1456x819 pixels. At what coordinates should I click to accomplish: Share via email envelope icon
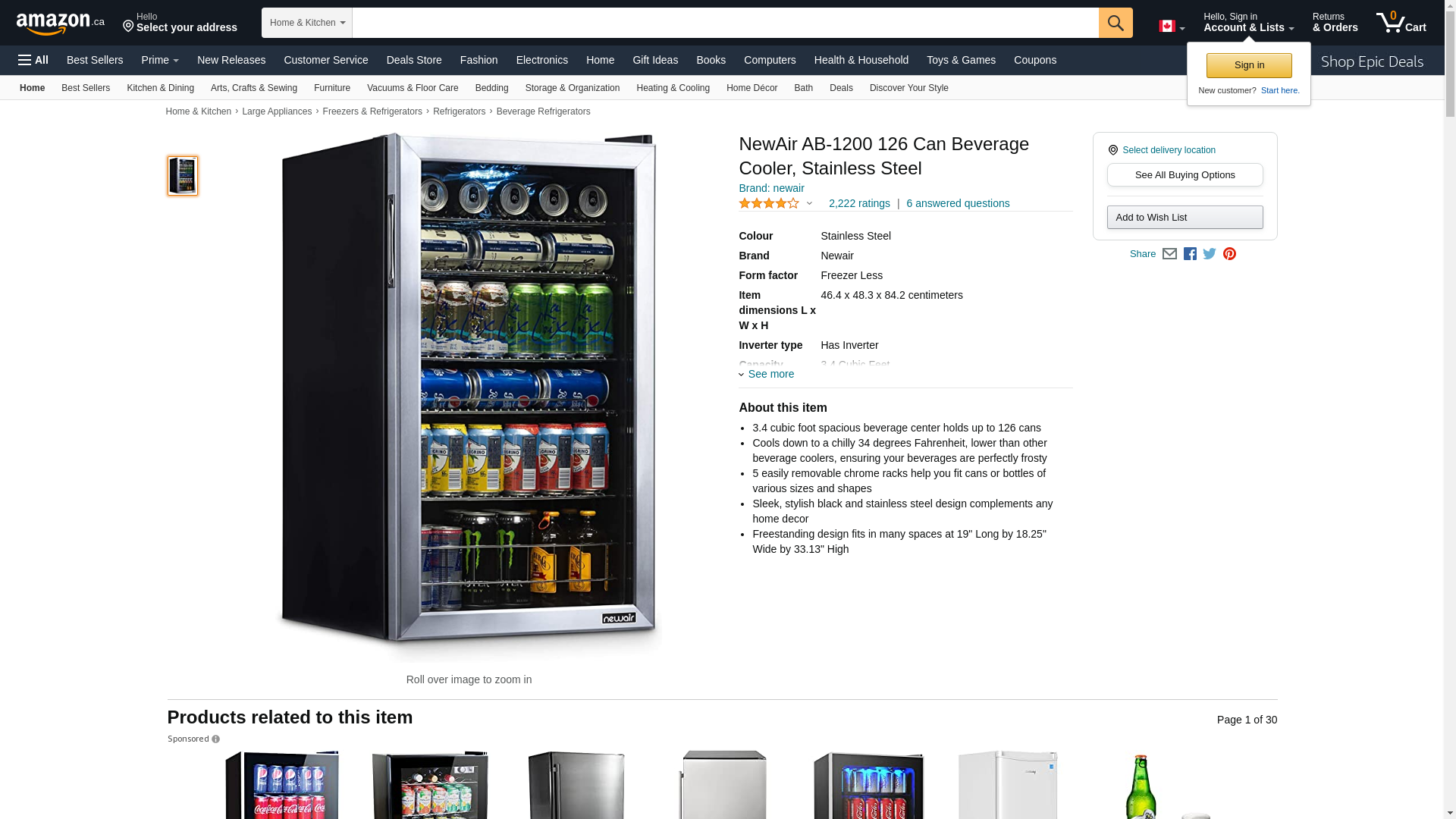click(1169, 254)
